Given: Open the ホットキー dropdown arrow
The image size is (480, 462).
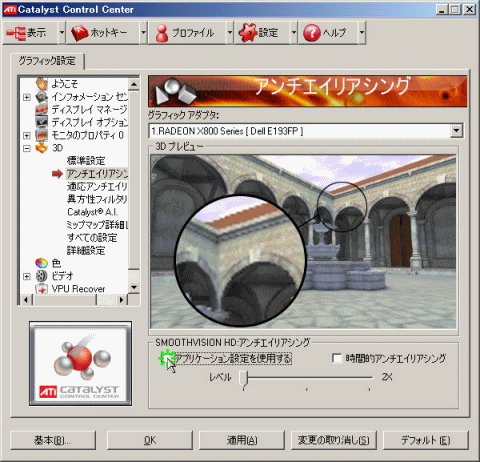Looking at the screenshot, I should [x=143, y=33].
